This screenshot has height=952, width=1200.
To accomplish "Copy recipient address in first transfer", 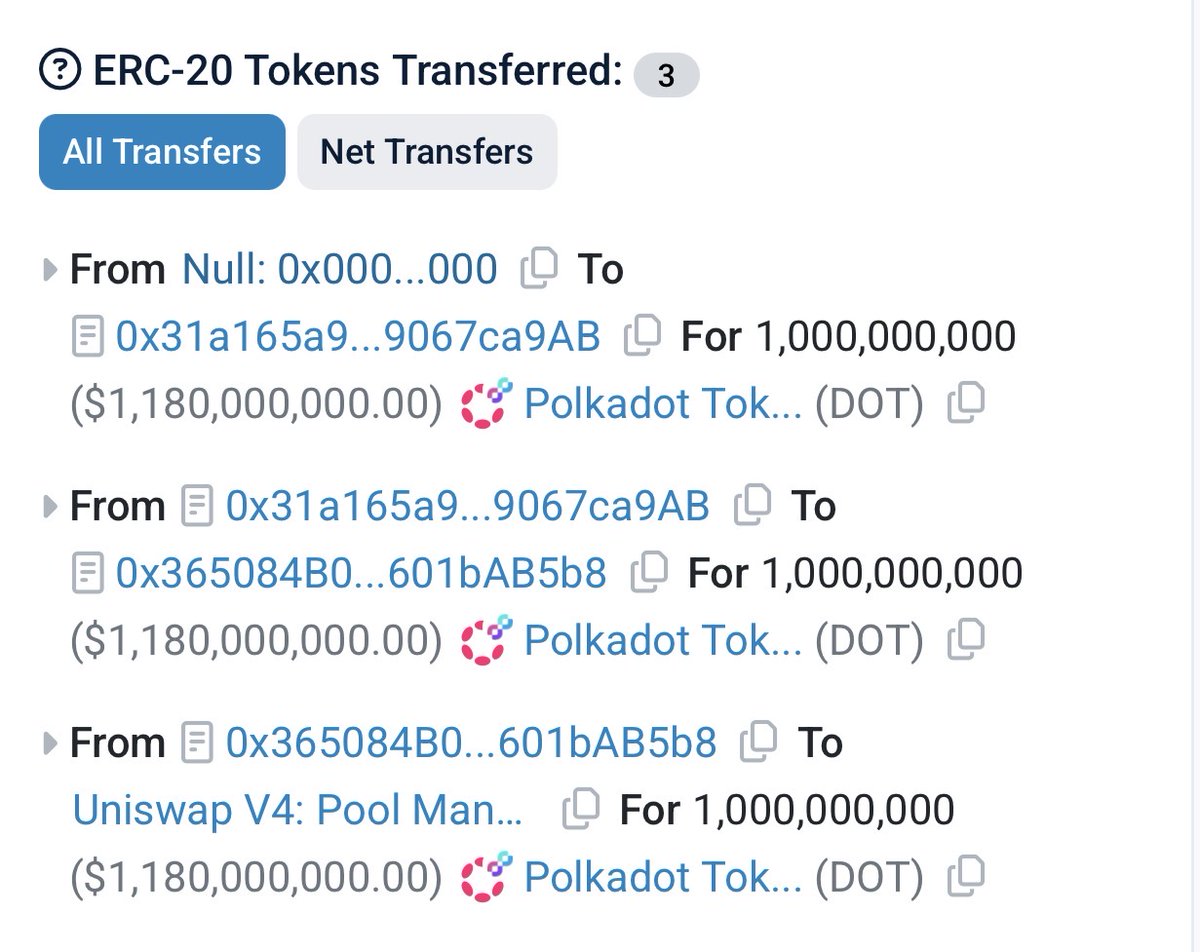I will coord(641,336).
